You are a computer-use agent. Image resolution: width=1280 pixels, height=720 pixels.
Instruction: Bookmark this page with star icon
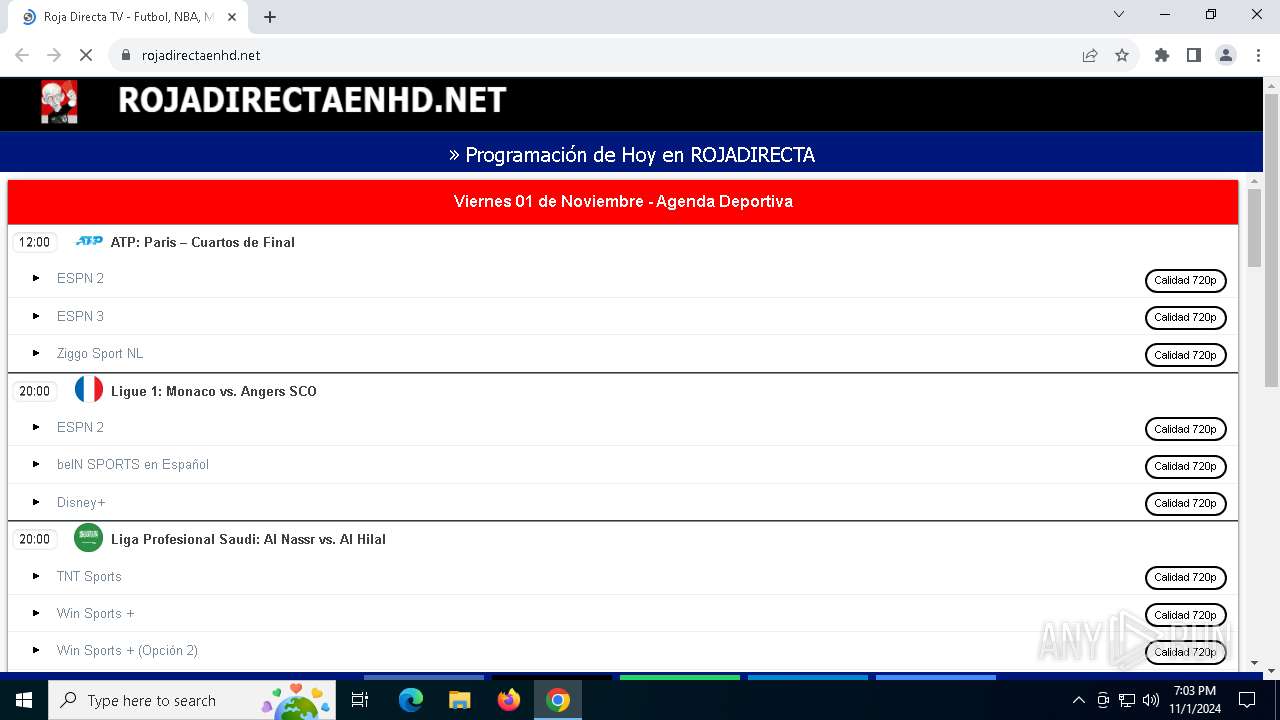(1122, 55)
